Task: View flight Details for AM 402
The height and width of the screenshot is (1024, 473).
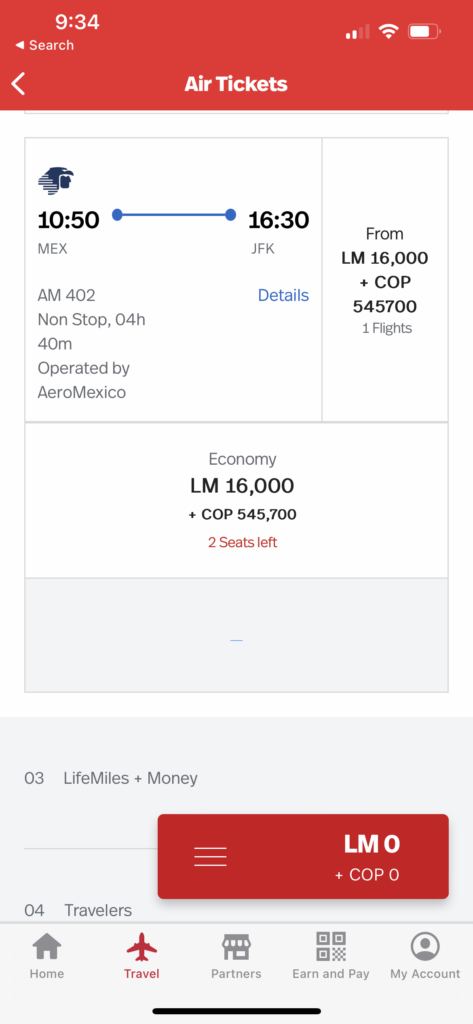Action: coord(284,295)
